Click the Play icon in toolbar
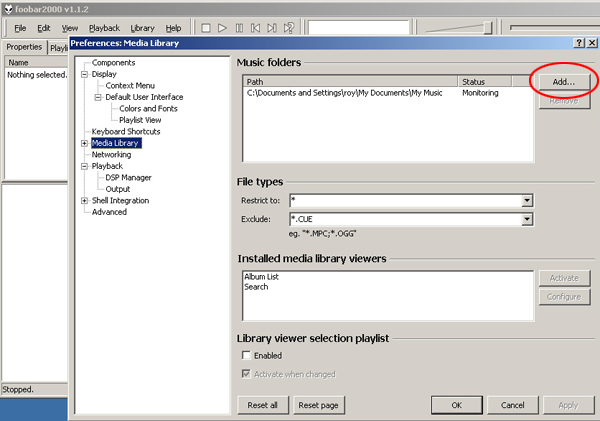 click(x=222, y=28)
